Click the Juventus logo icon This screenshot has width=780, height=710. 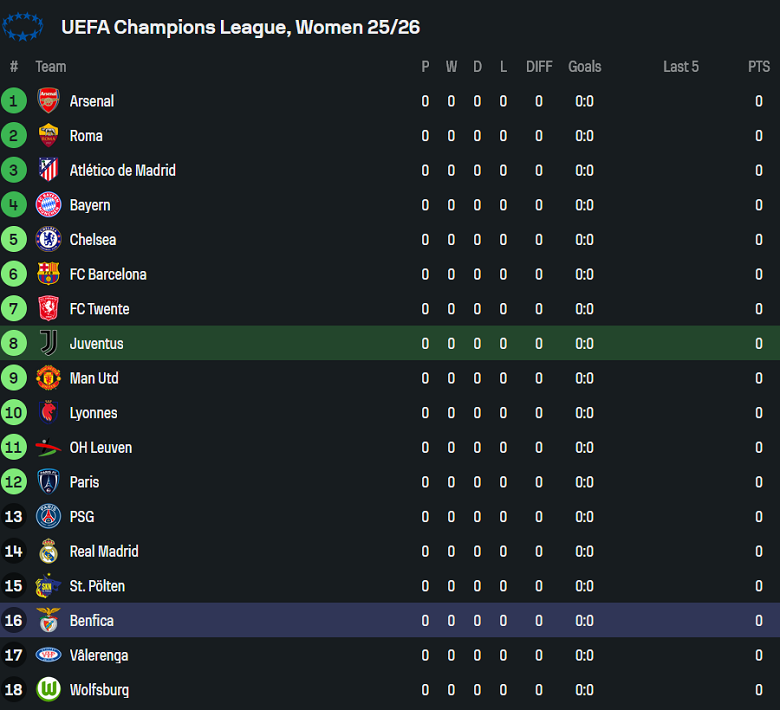point(48,343)
